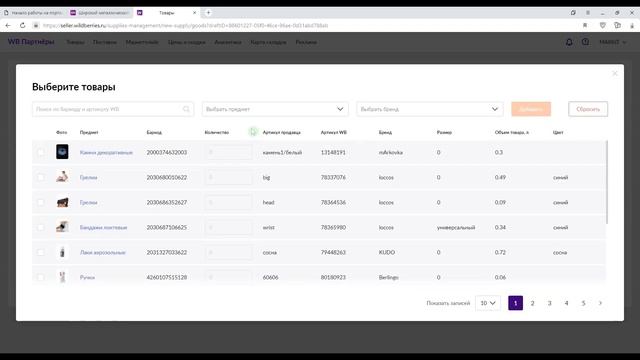Open the records per page dropdown showing 10
This screenshot has width=640, height=360.
pos(488,303)
